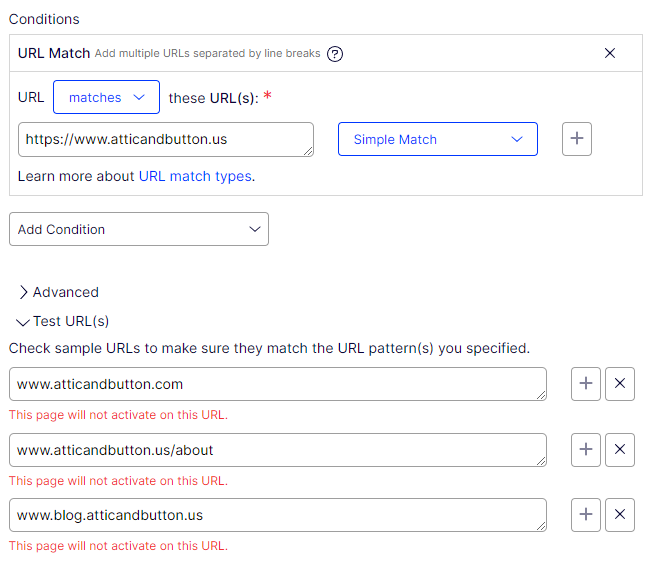Edit the www.atticandbutton.us/about test field
Screen dimensions: 653x571
pos(277,450)
